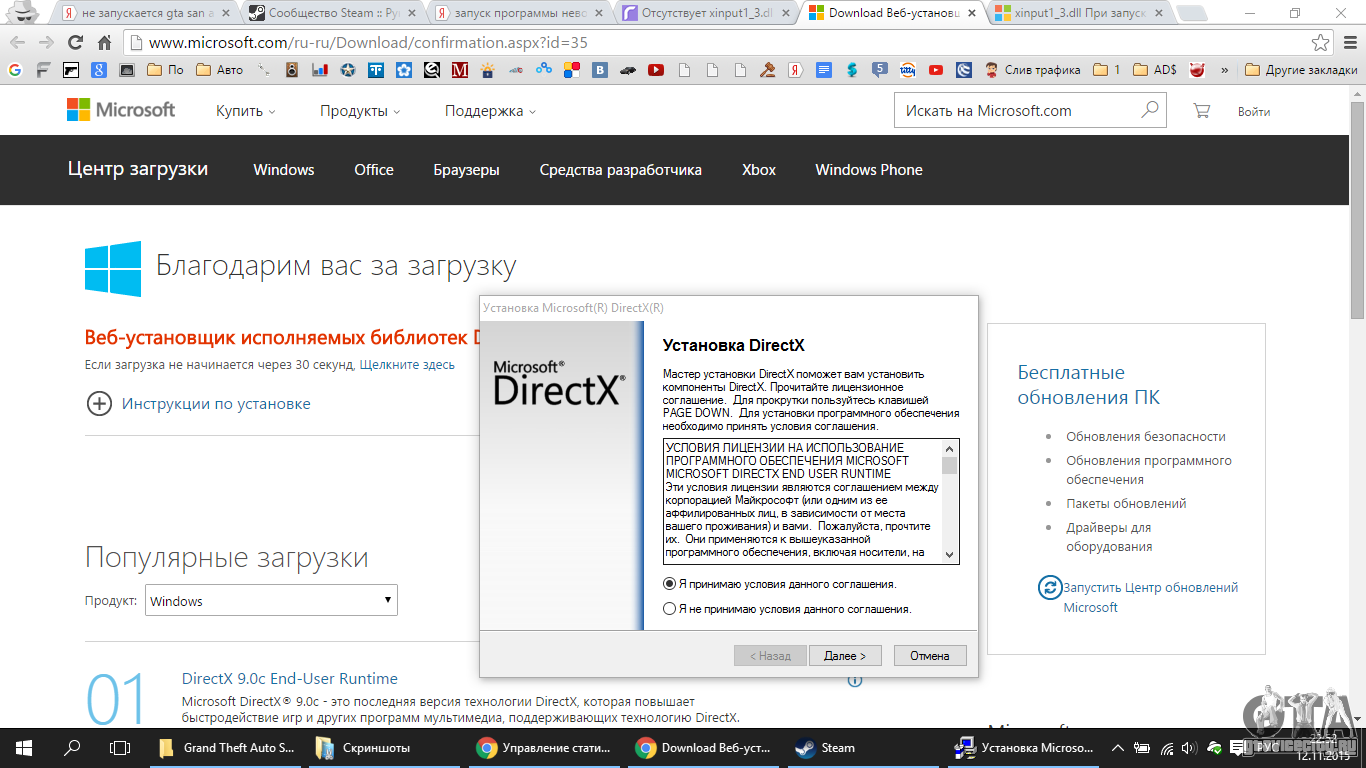The height and width of the screenshot is (768, 1366).
Task: Open the blue dollar sign bookmark
Action: (x=851, y=70)
